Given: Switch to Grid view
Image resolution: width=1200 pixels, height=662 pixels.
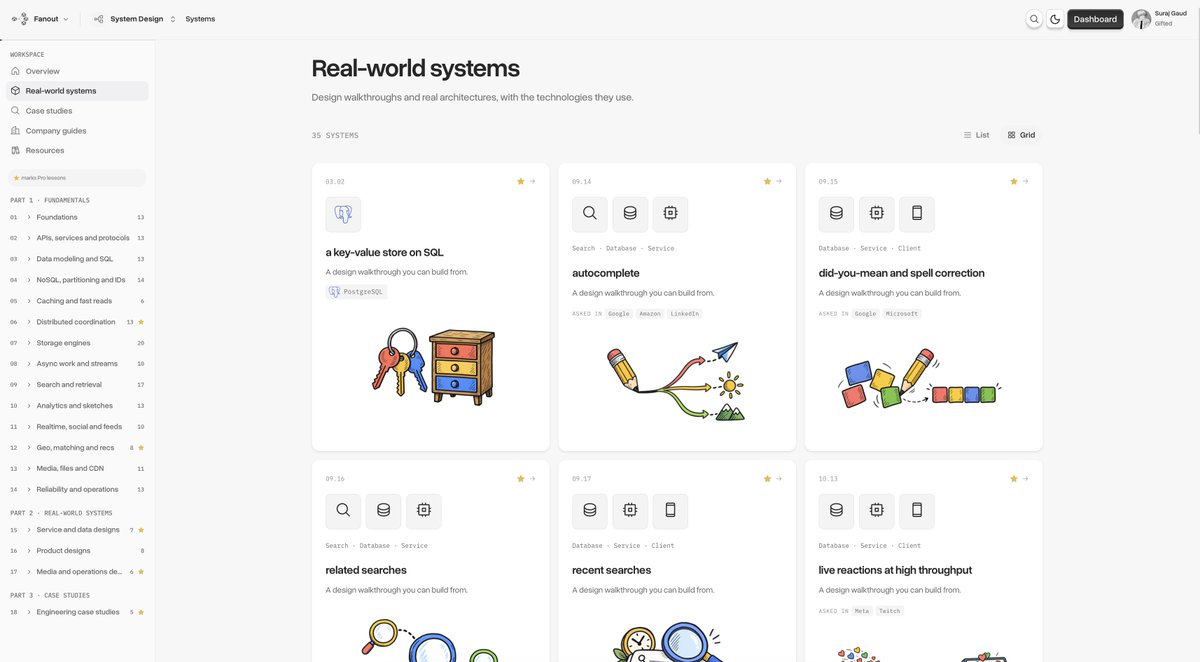Looking at the screenshot, I should 1021,135.
